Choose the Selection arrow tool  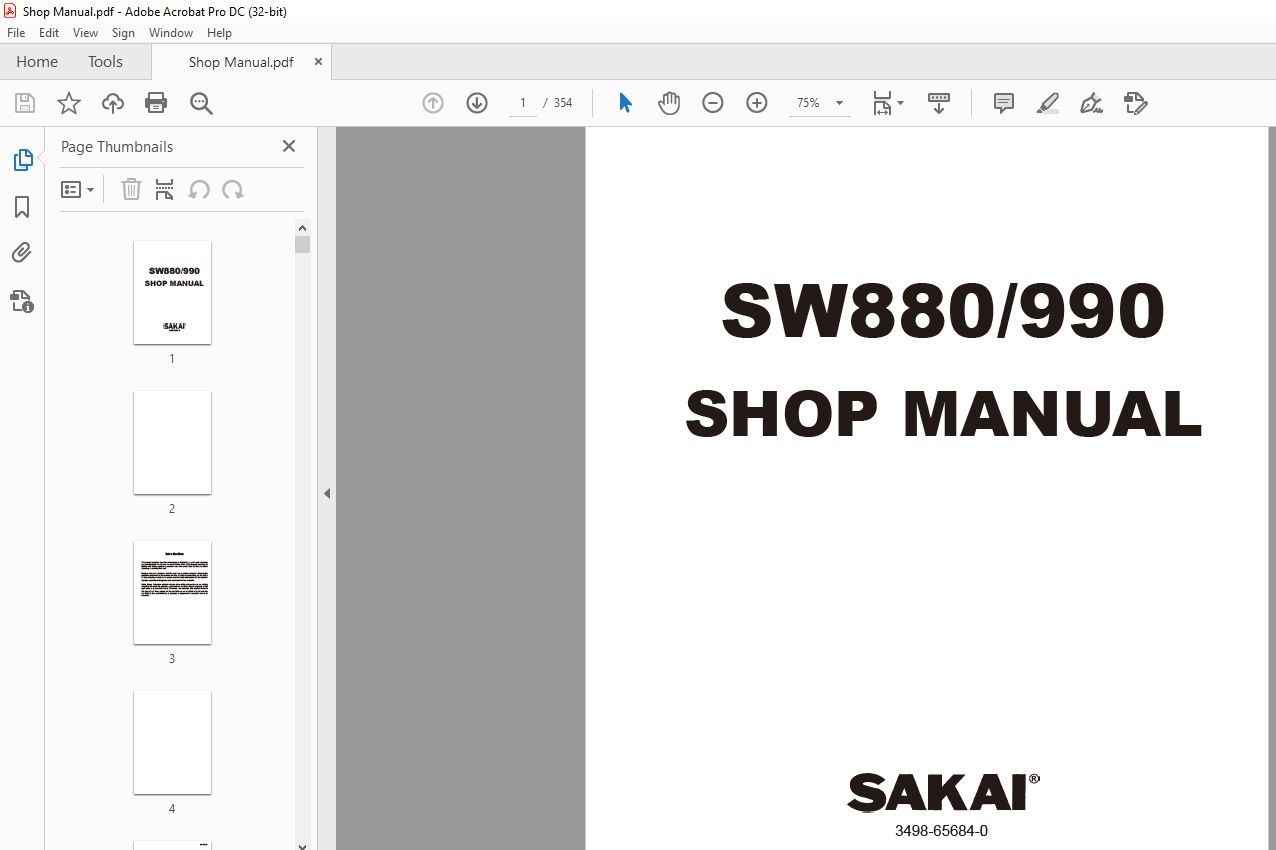click(x=626, y=103)
